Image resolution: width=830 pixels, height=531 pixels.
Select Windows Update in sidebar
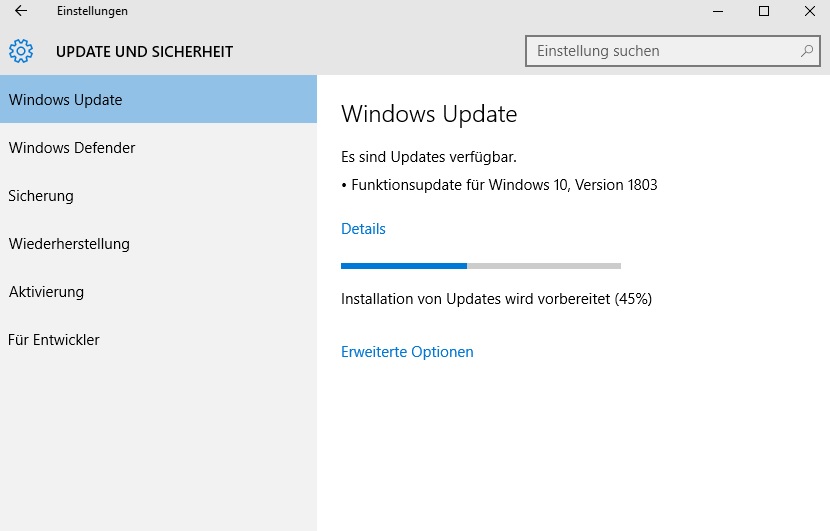[158, 99]
